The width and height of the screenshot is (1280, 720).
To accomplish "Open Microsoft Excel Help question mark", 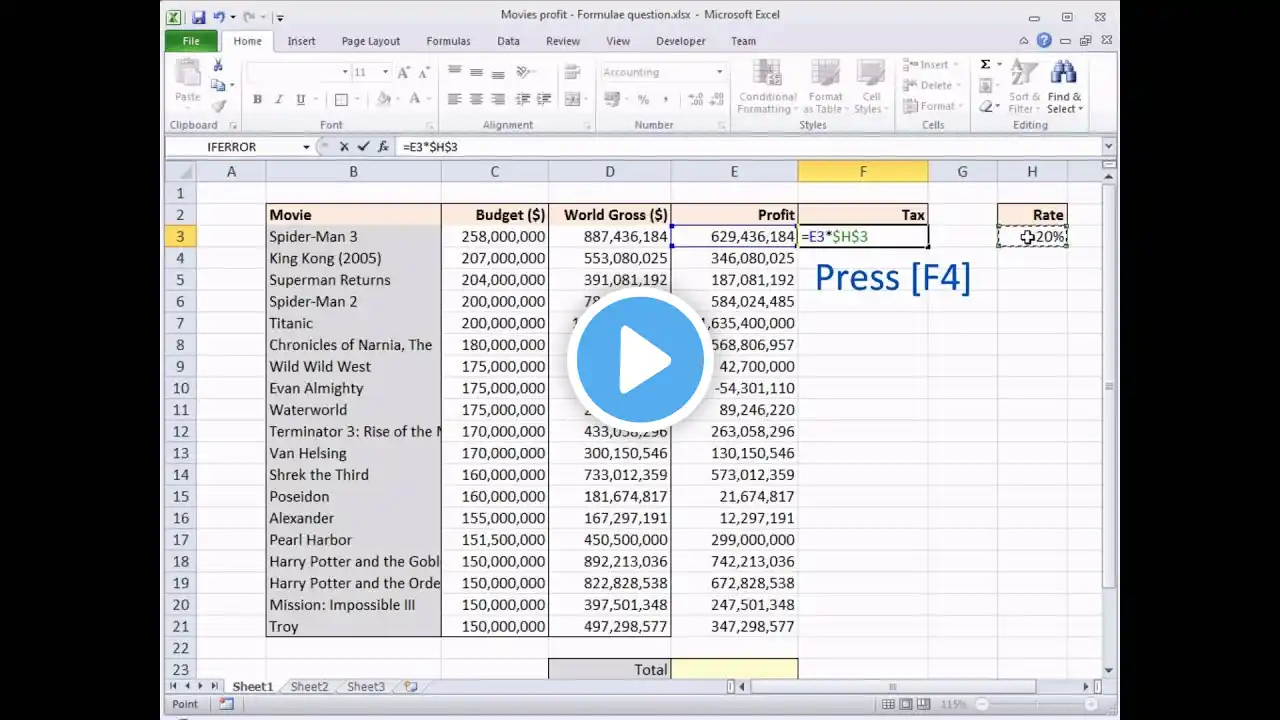I will [1044, 41].
